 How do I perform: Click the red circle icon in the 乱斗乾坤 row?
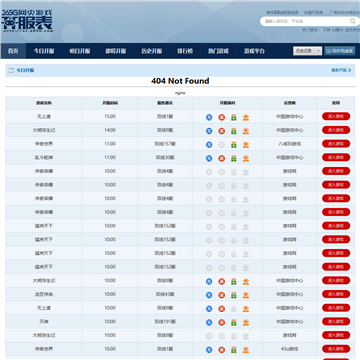tap(222, 158)
